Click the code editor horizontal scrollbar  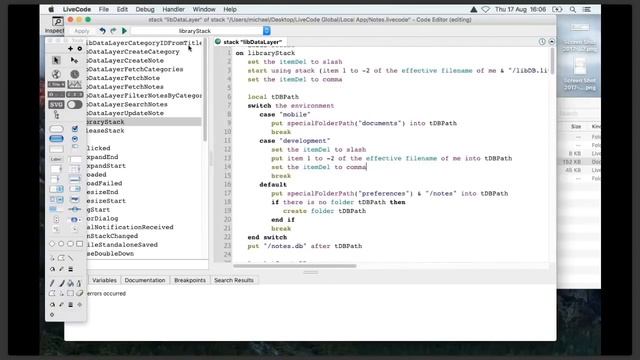(295, 266)
